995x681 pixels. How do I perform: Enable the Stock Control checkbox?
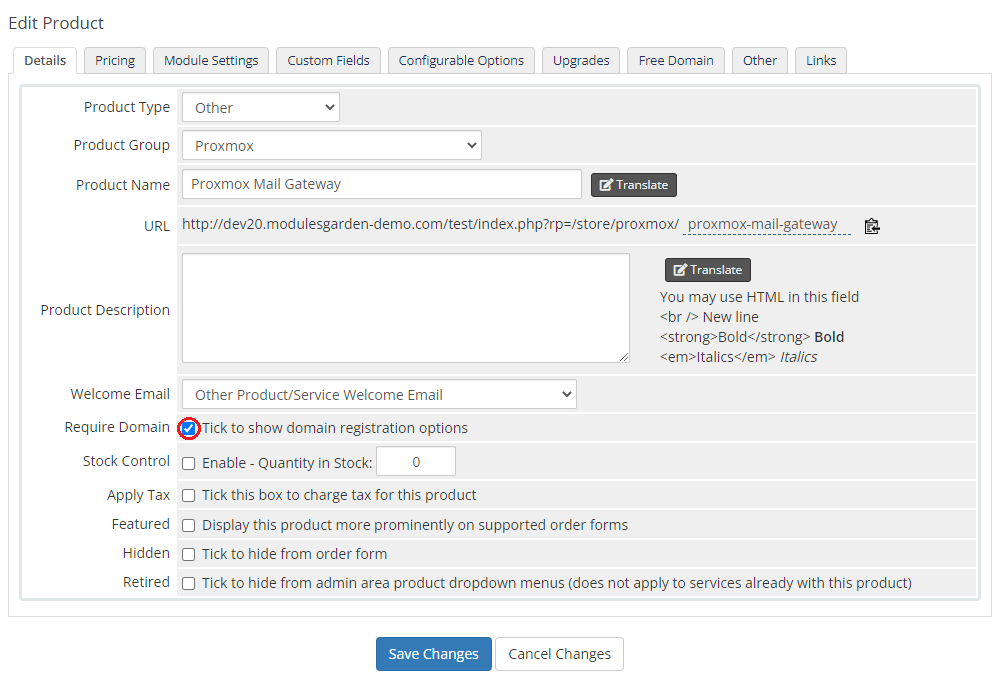click(188, 463)
